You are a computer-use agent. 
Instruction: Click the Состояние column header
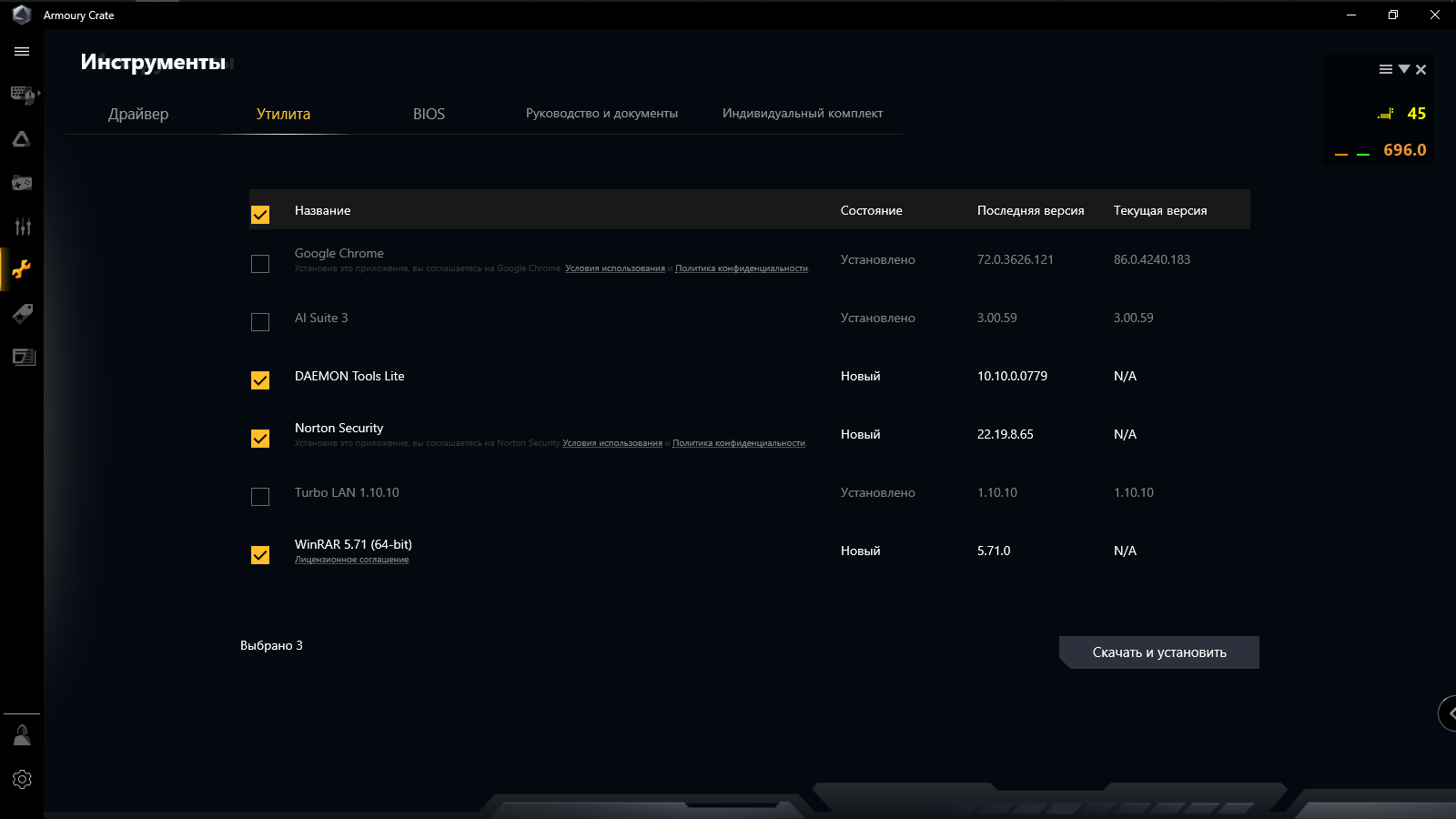(872, 210)
